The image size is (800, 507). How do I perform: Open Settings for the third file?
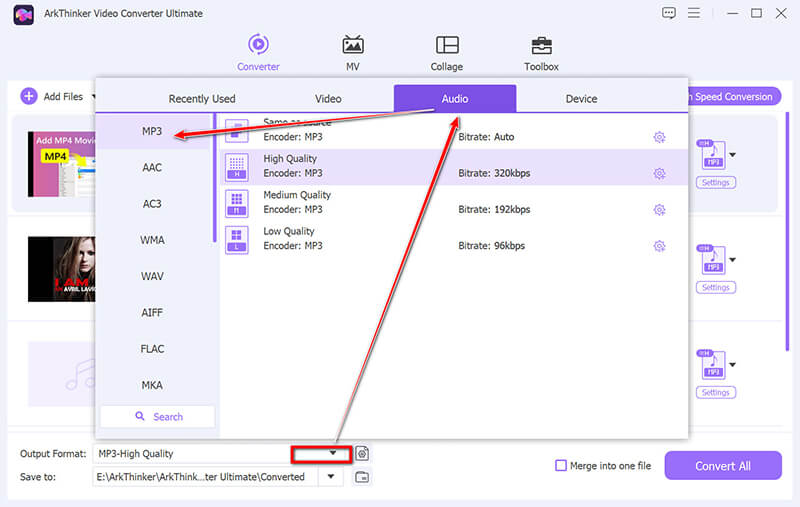tap(715, 393)
